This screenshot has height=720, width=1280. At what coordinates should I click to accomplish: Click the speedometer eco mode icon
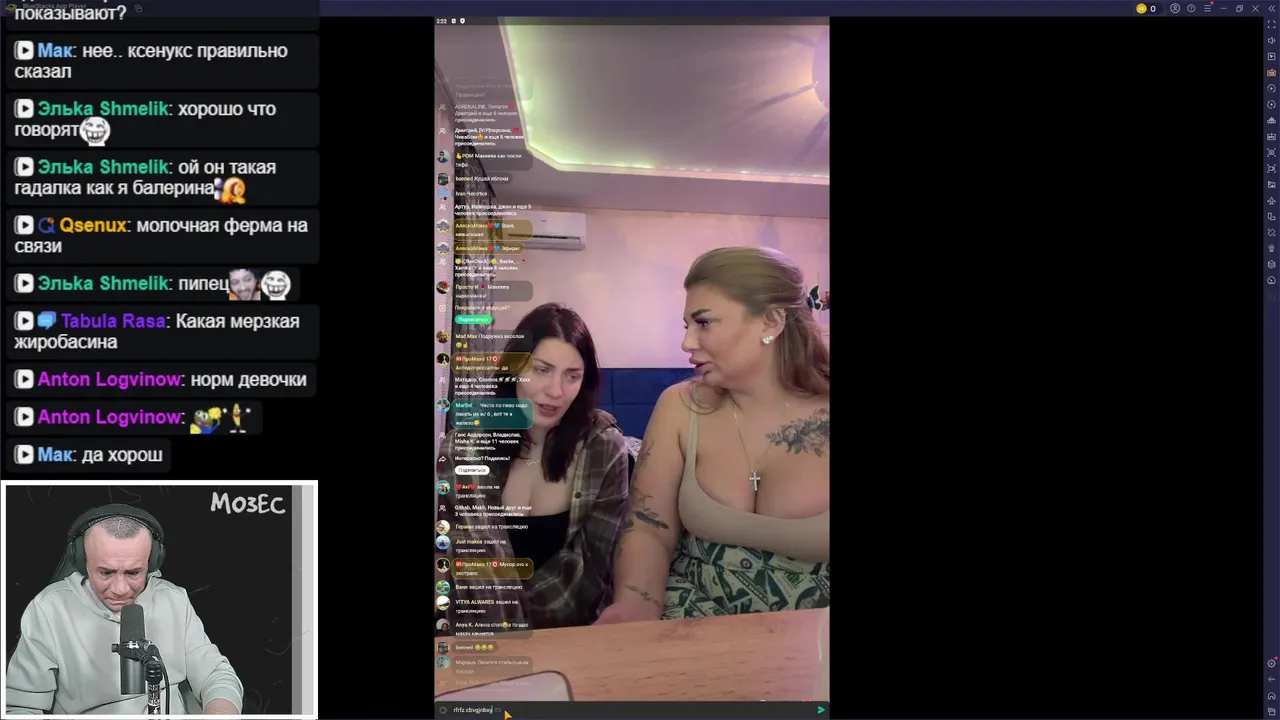click(1272, 281)
